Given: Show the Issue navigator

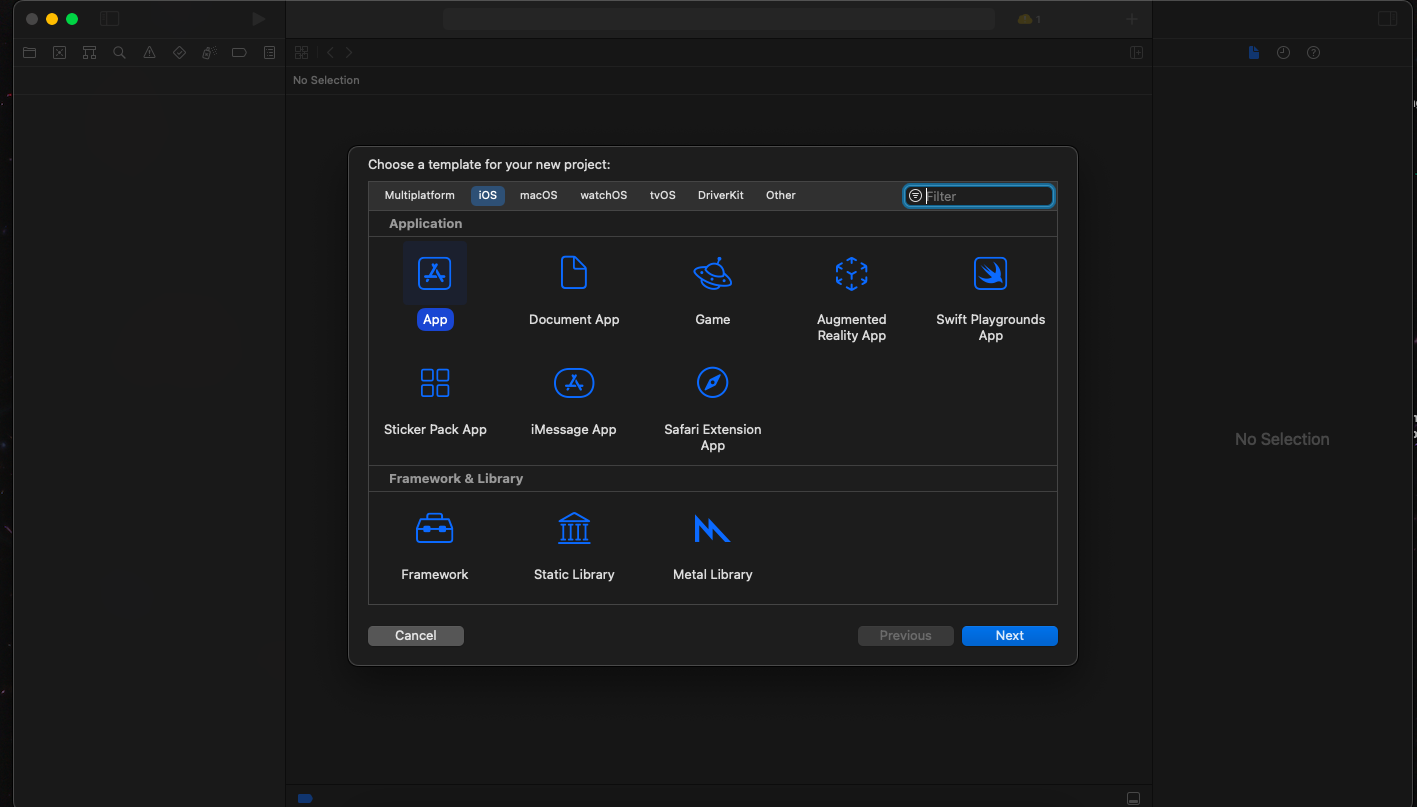Looking at the screenshot, I should click(149, 52).
